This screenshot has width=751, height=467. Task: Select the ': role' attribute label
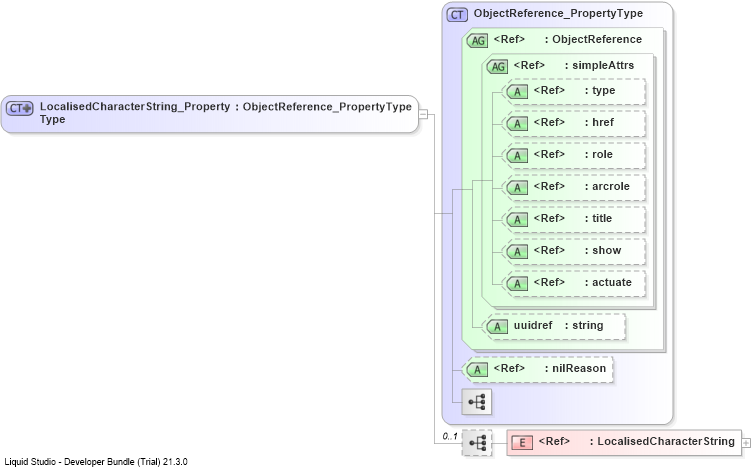[599, 155]
